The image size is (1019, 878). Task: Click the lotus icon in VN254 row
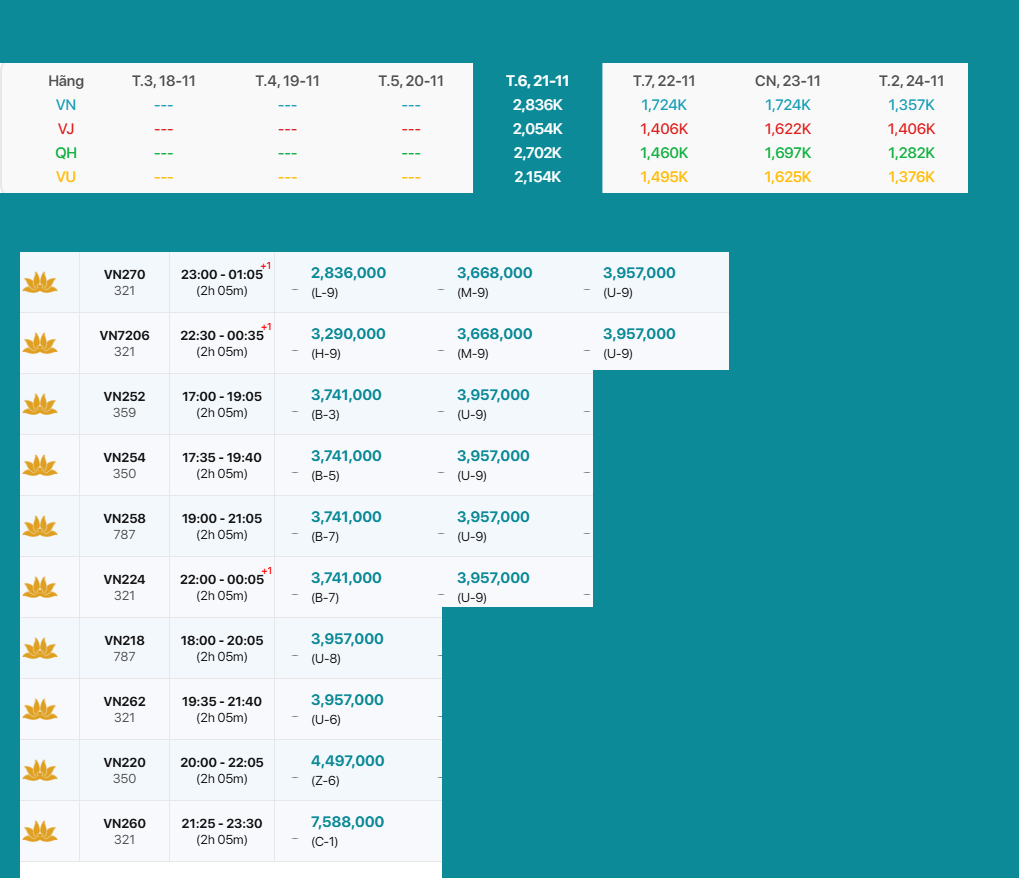(x=40, y=466)
